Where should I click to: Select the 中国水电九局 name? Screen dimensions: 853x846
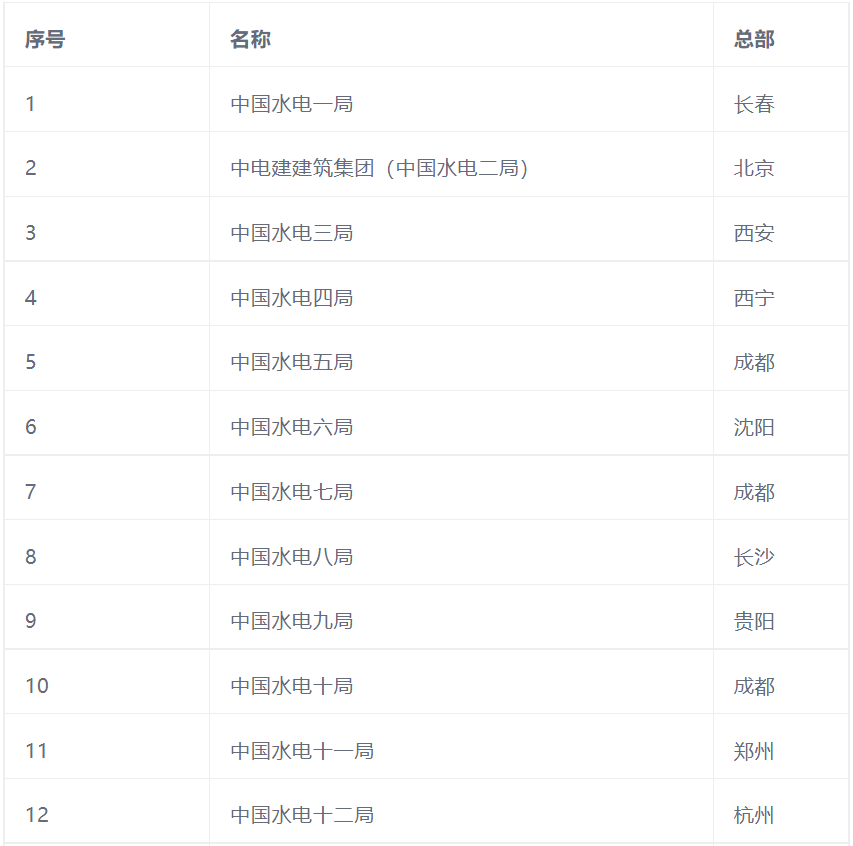[x=292, y=621]
